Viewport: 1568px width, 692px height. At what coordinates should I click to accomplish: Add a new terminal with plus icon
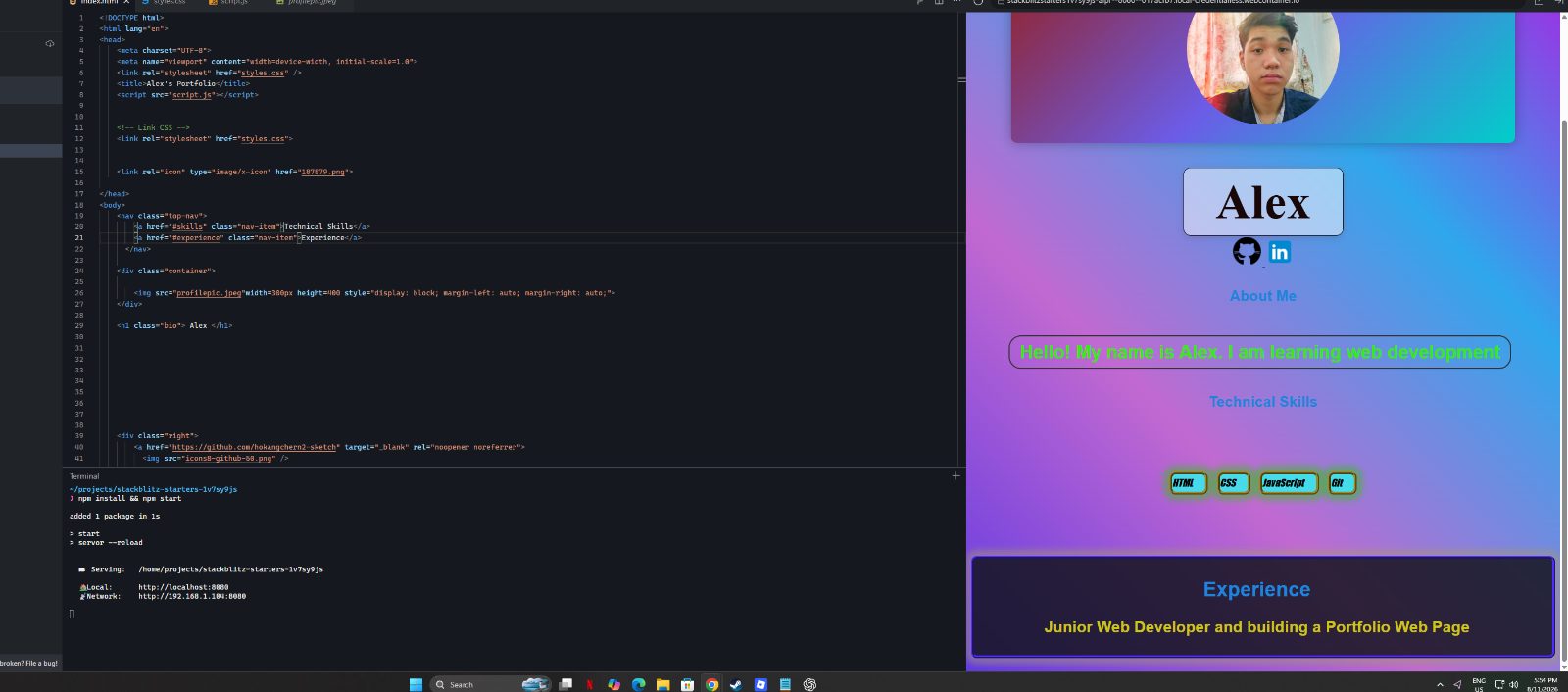point(955,475)
